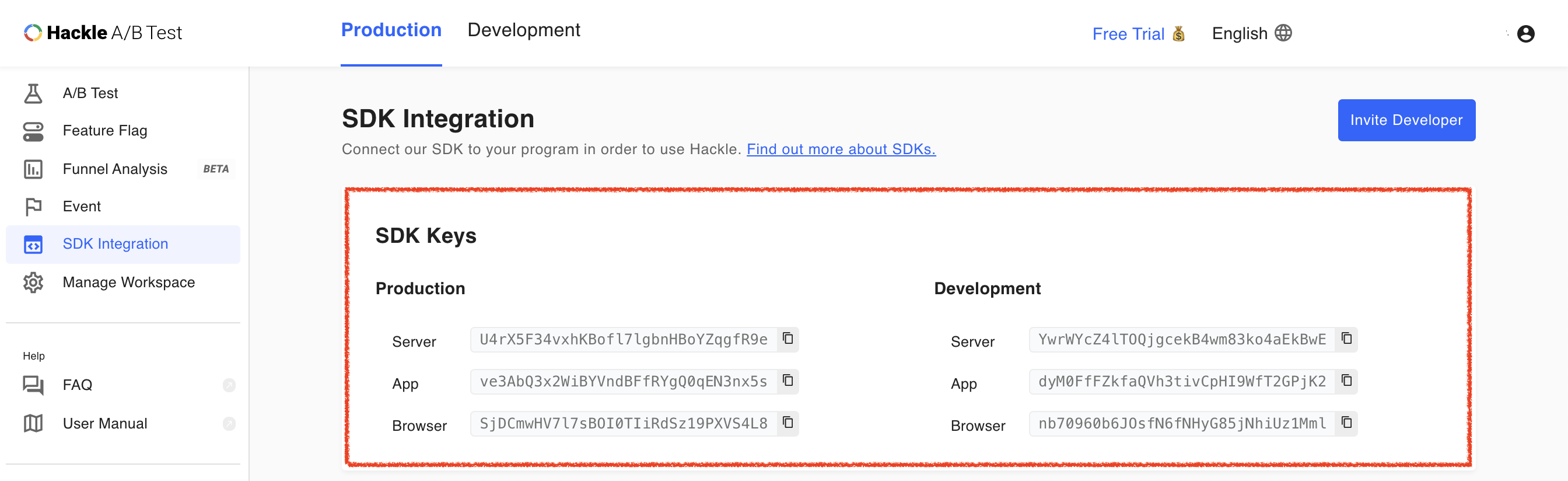Select Production Server key field U4rX5F34...
The height and width of the screenshot is (481, 1568).
coord(624,340)
